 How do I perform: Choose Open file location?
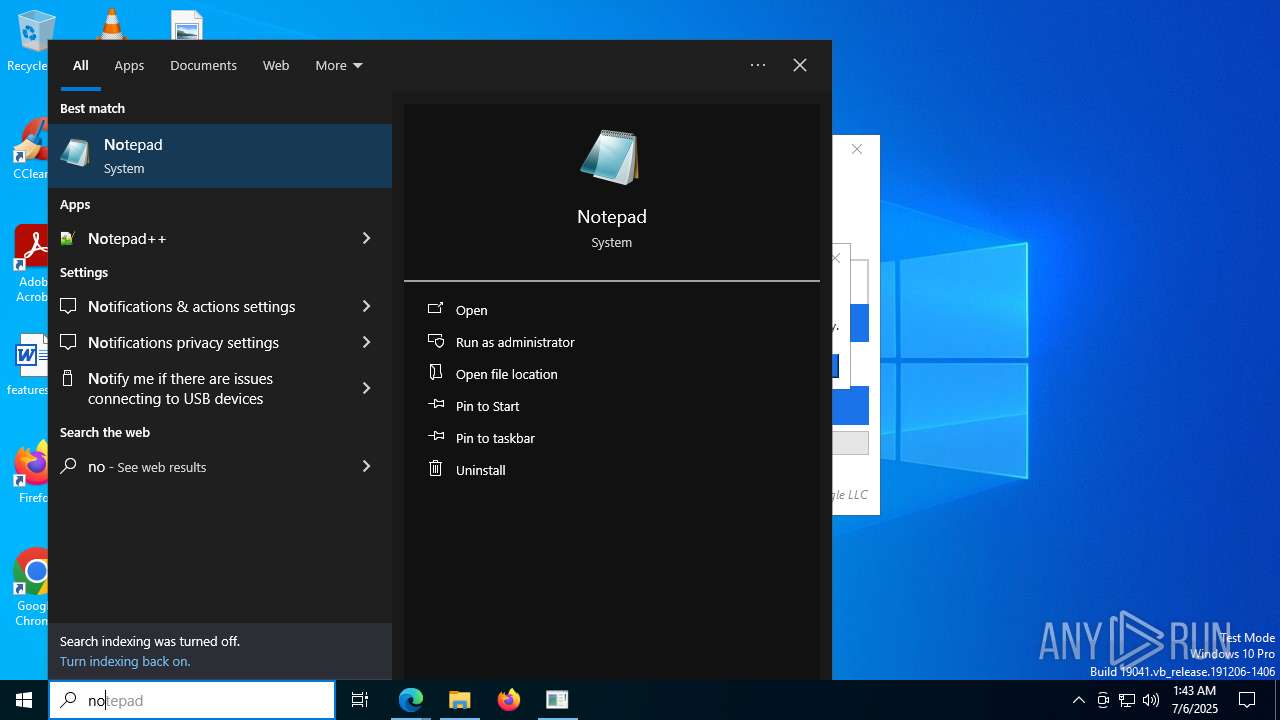tap(506, 374)
